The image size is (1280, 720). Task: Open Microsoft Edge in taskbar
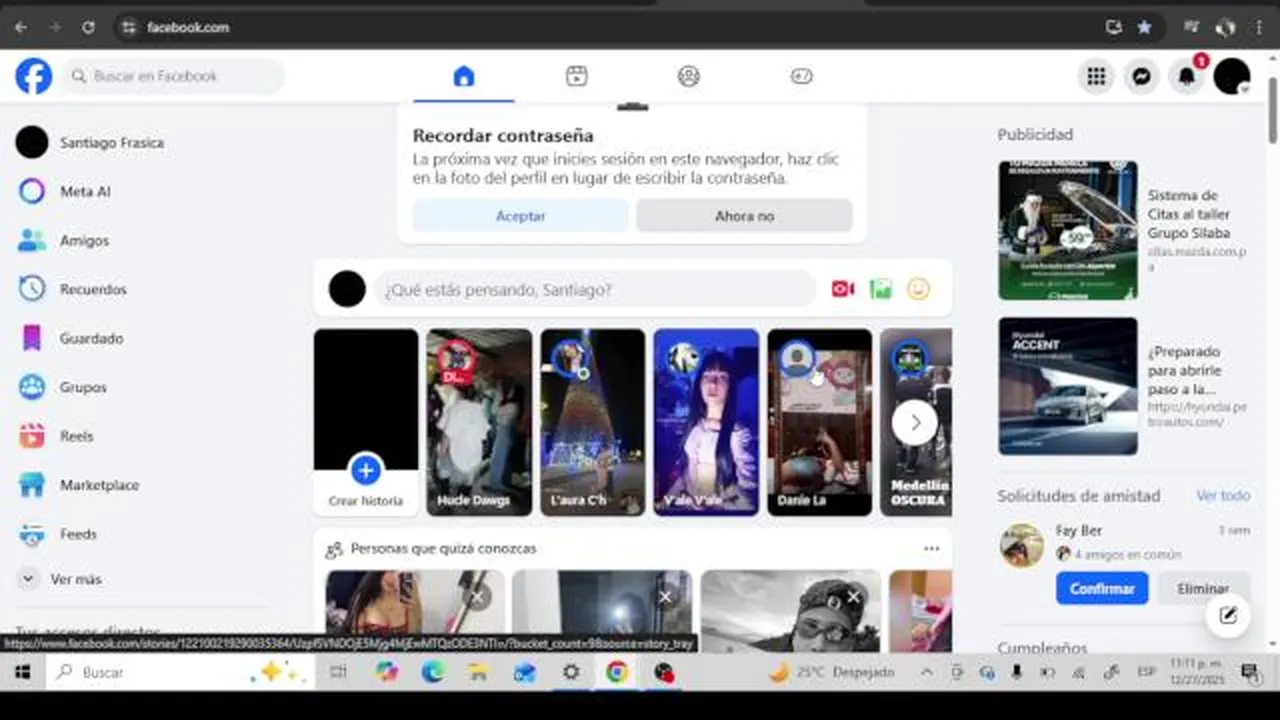pyautogui.click(x=433, y=673)
